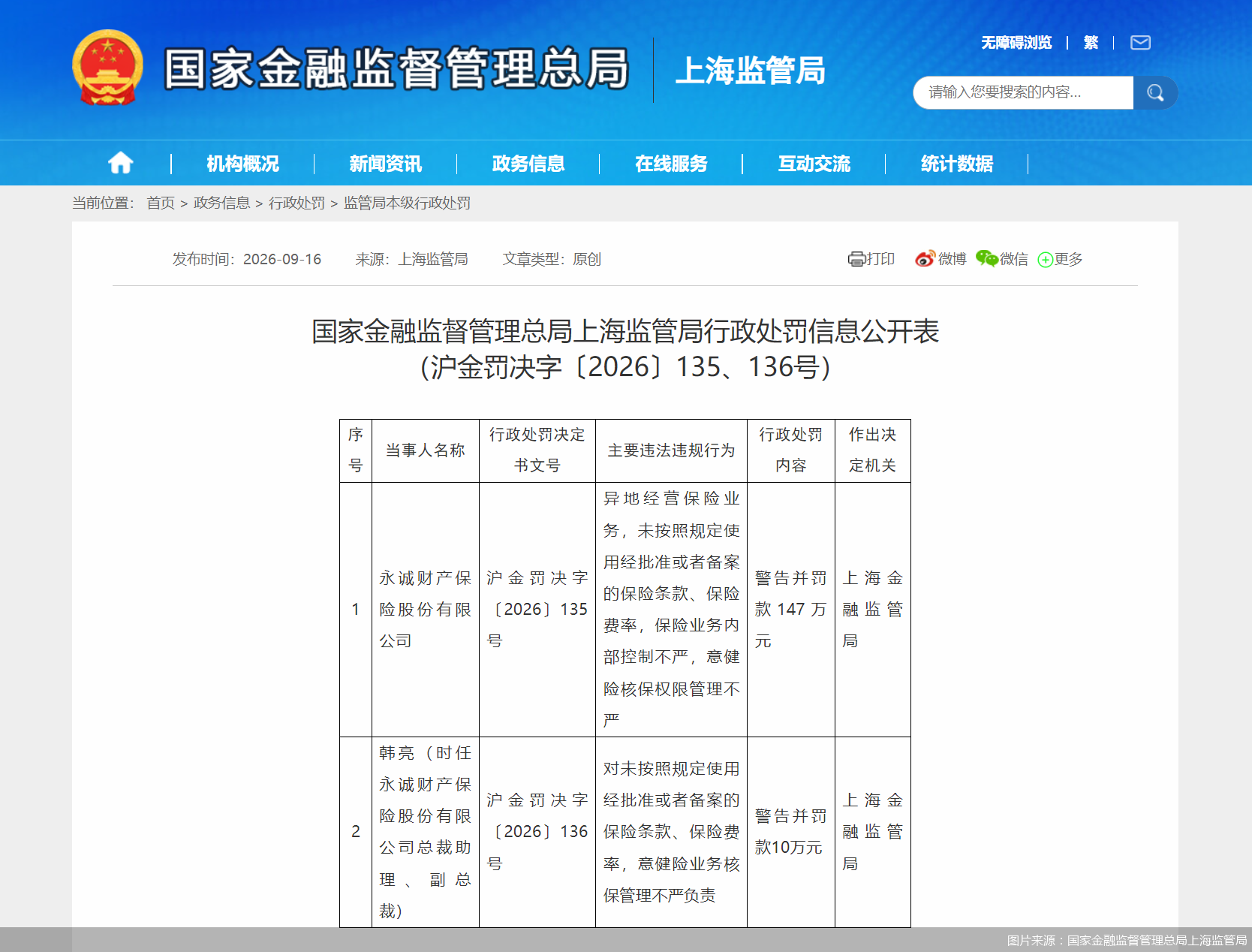The width and height of the screenshot is (1252, 952).
Task: Click 微博 share label
Action: point(952,259)
